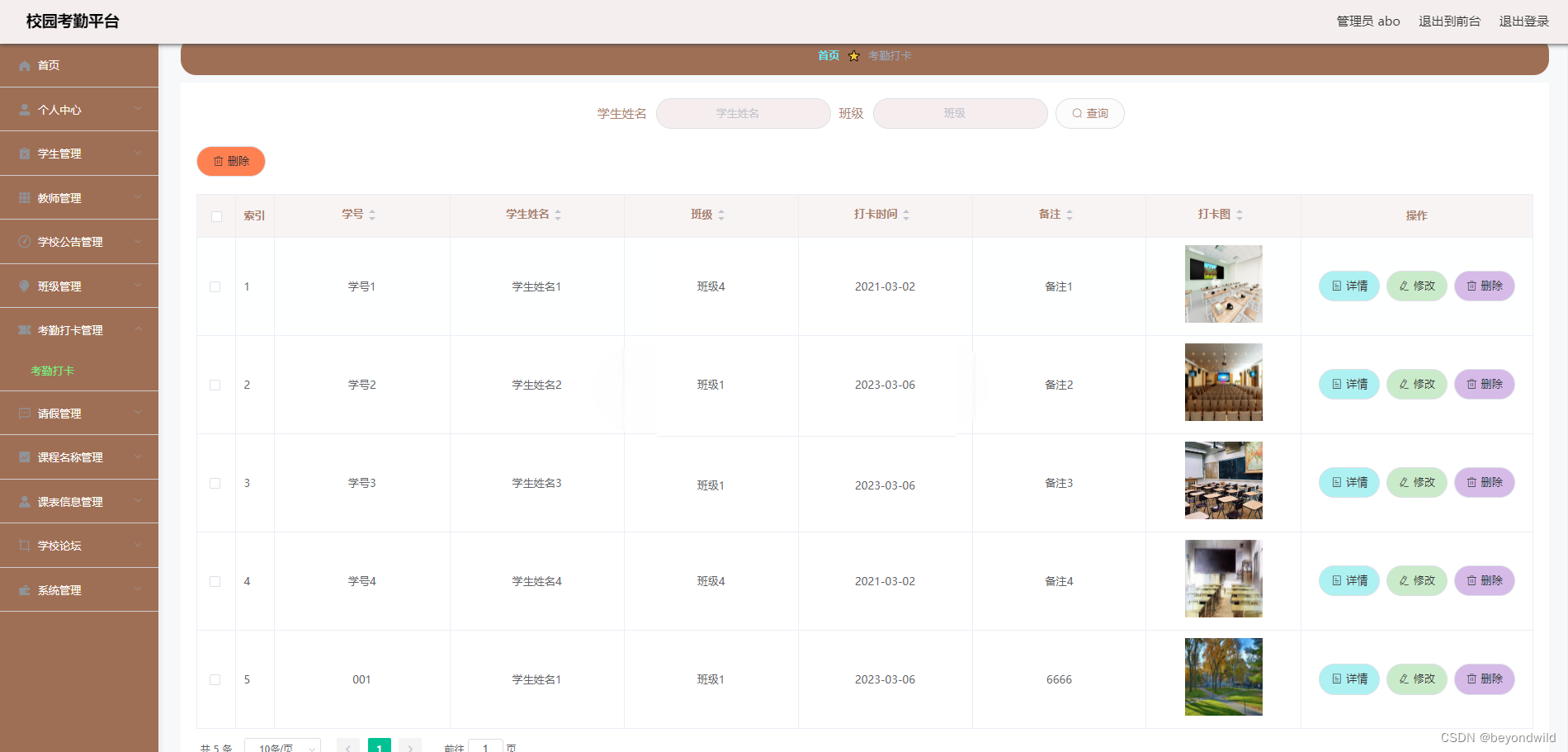The width and height of the screenshot is (1568, 752).
Task: Collapse the 考勤打卡管理 menu section
Action: pos(138,329)
